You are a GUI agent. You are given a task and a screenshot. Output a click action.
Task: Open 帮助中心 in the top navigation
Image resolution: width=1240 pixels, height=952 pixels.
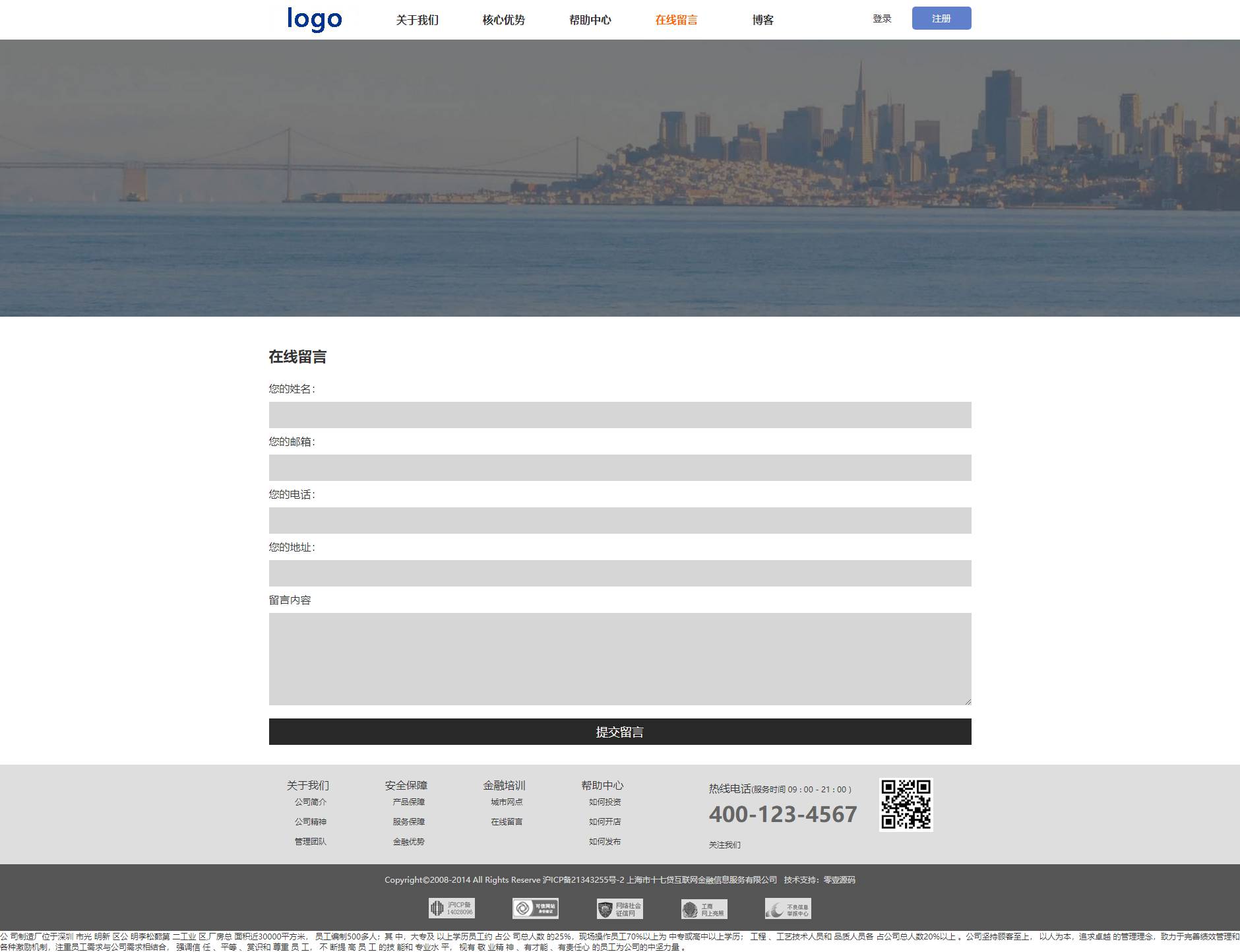tap(590, 20)
